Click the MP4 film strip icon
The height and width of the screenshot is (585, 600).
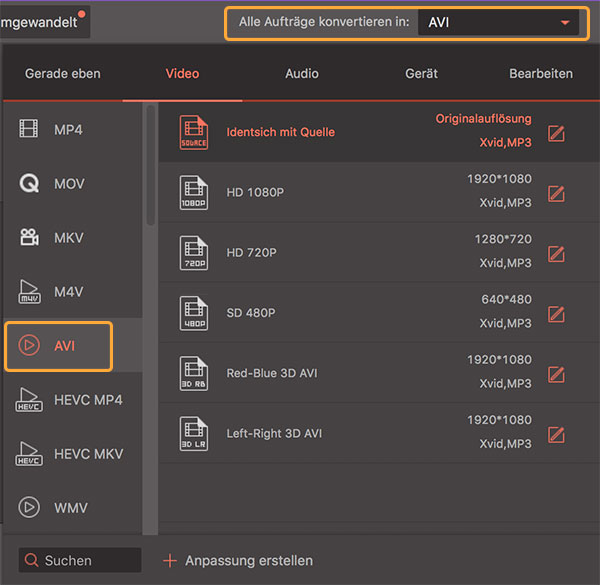click(29, 128)
